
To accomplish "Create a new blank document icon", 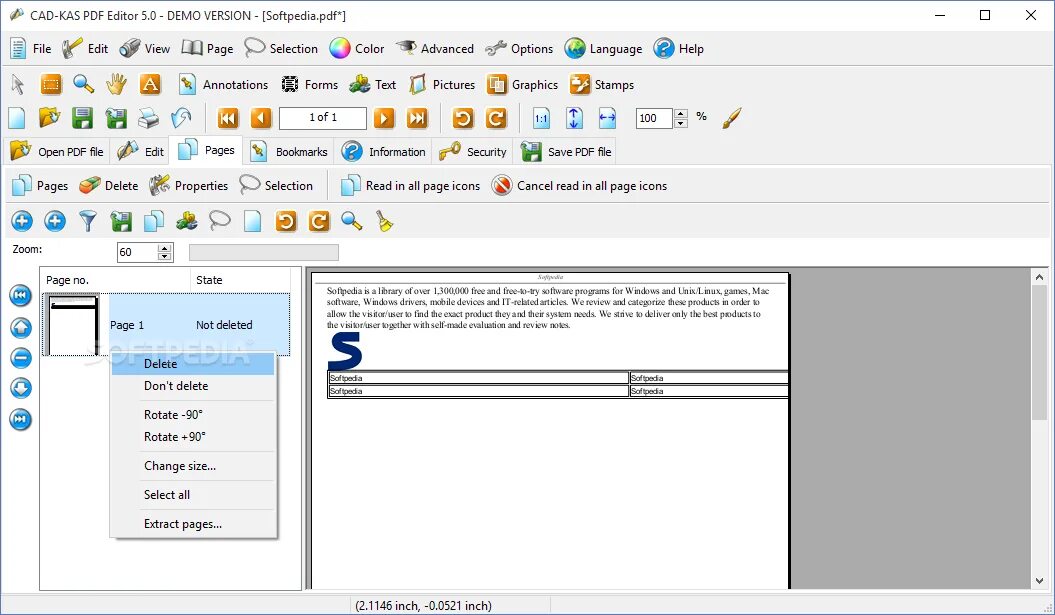I will click(17, 118).
